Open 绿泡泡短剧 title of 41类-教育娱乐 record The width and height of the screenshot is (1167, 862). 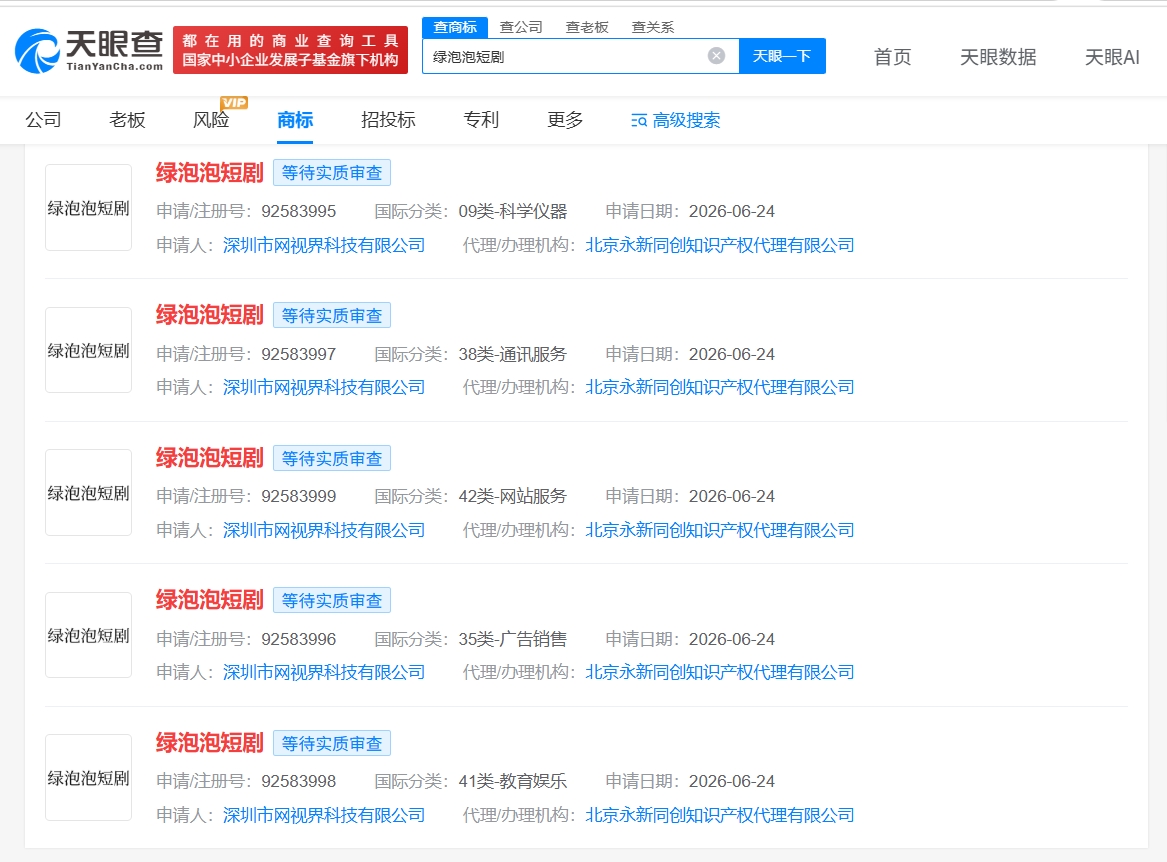point(210,743)
